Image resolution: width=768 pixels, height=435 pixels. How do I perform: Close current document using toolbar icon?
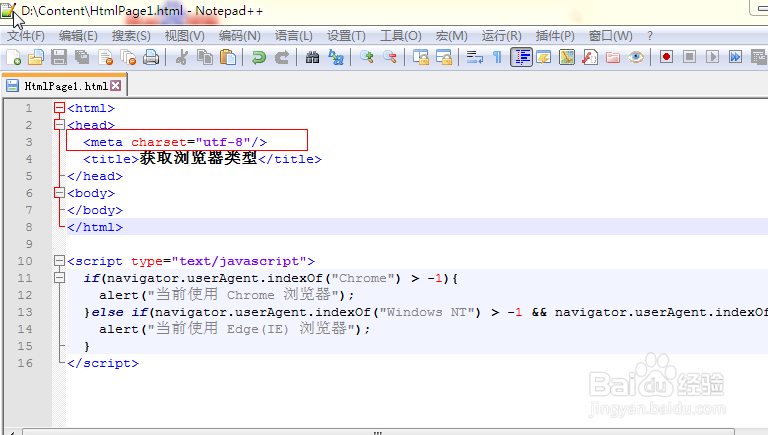tap(105, 57)
